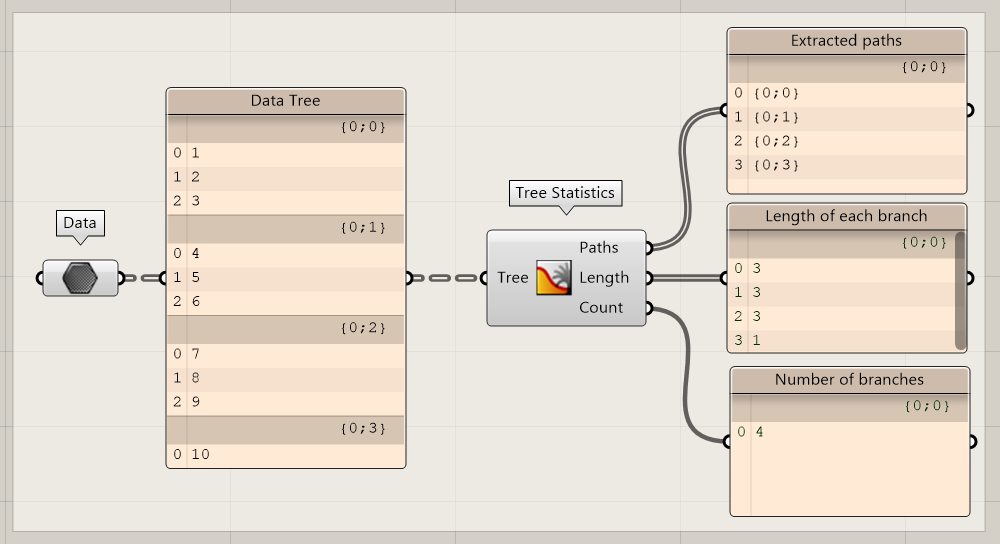Screen dimensions: 1000x544
Task: Click the Data Tree panel output grip
Action: pyautogui.click(x=407, y=278)
